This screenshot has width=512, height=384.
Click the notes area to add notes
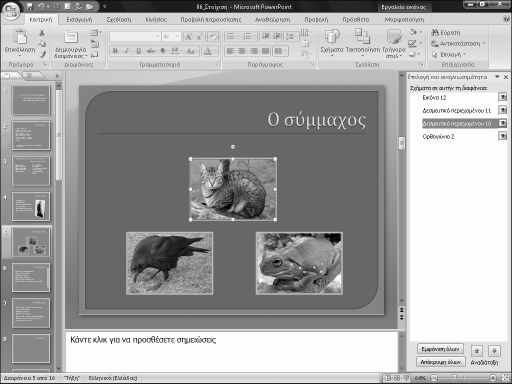232,352
